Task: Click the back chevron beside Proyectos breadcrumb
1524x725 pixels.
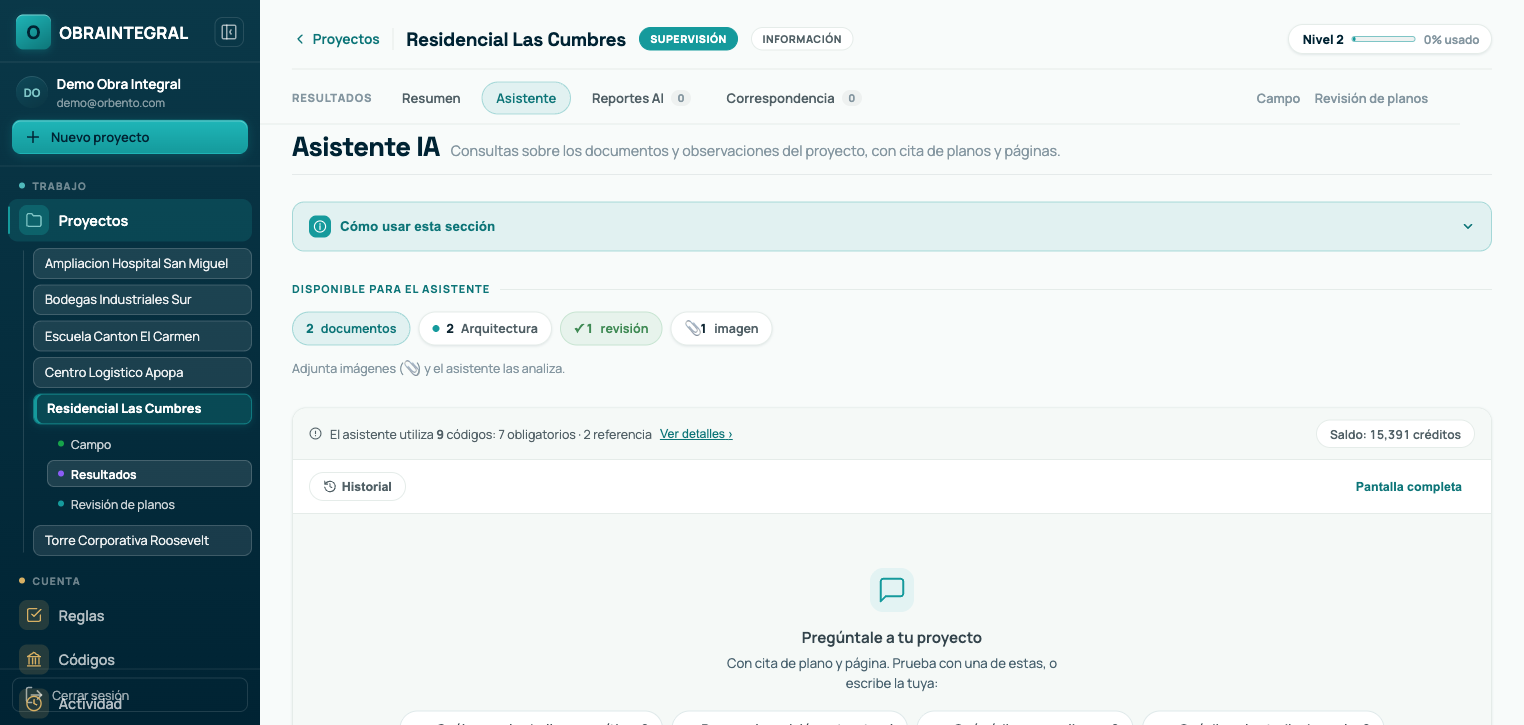Action: [x=300, y=39]
